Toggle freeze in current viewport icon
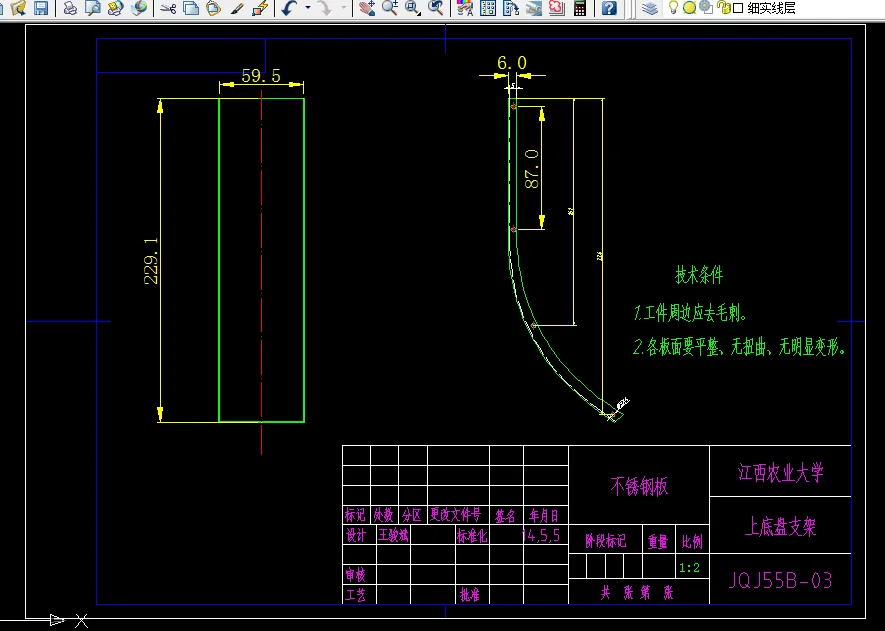Viewport: 885px width, 631px height. click(705, 7)
